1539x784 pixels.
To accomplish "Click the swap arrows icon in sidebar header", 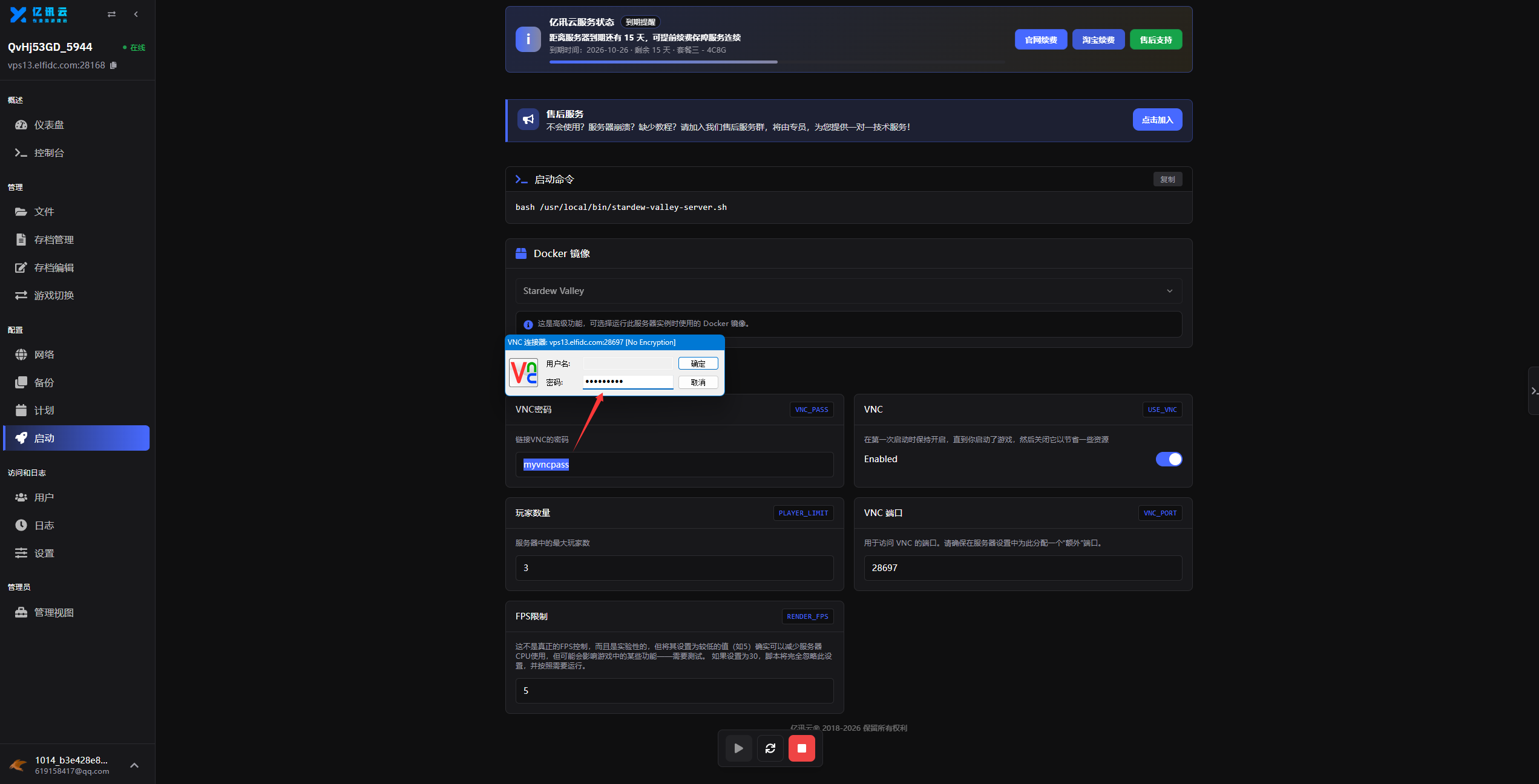I will (x=111, y=14).
